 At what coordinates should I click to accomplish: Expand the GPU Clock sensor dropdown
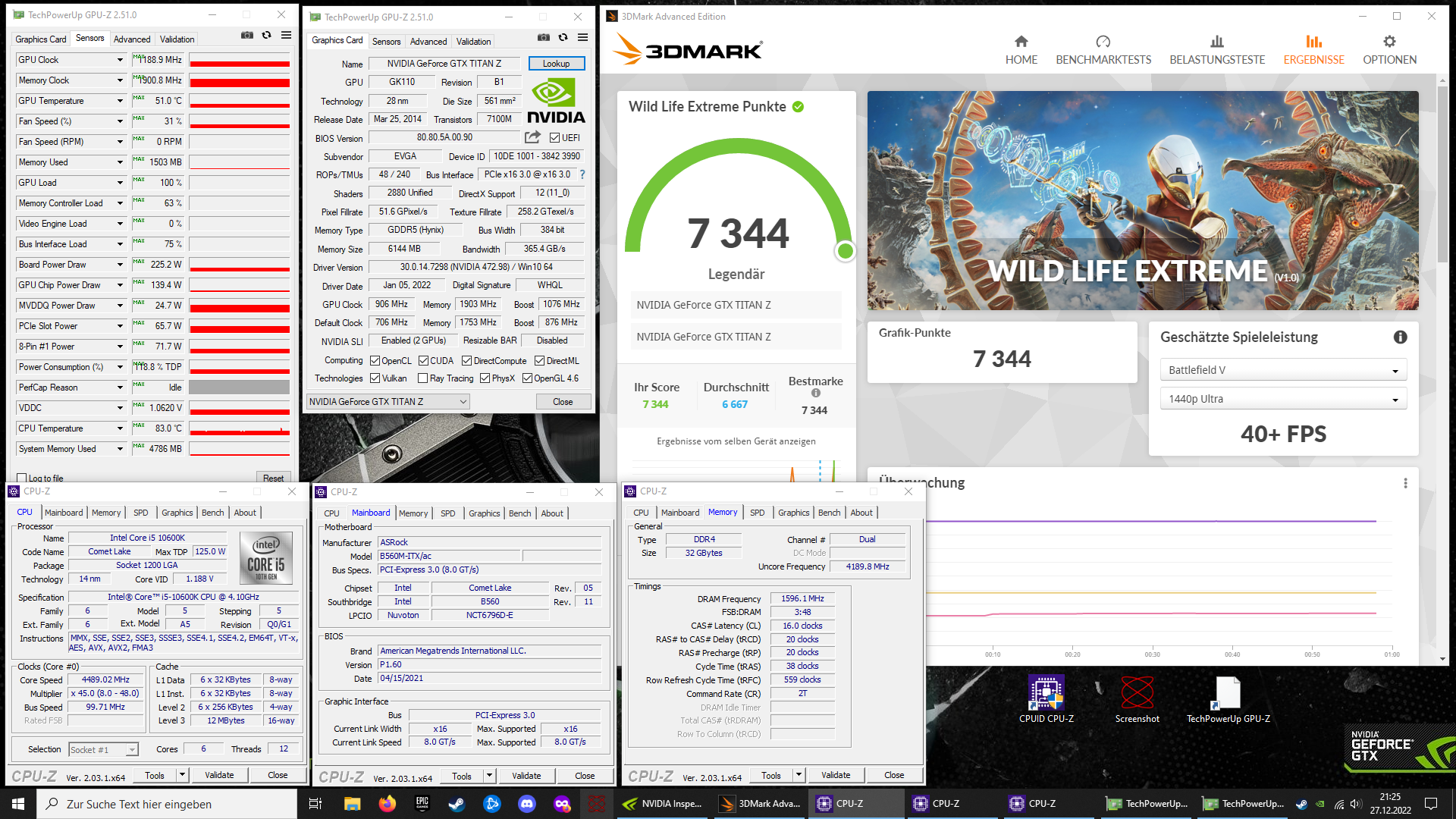(x=120, y=60)
